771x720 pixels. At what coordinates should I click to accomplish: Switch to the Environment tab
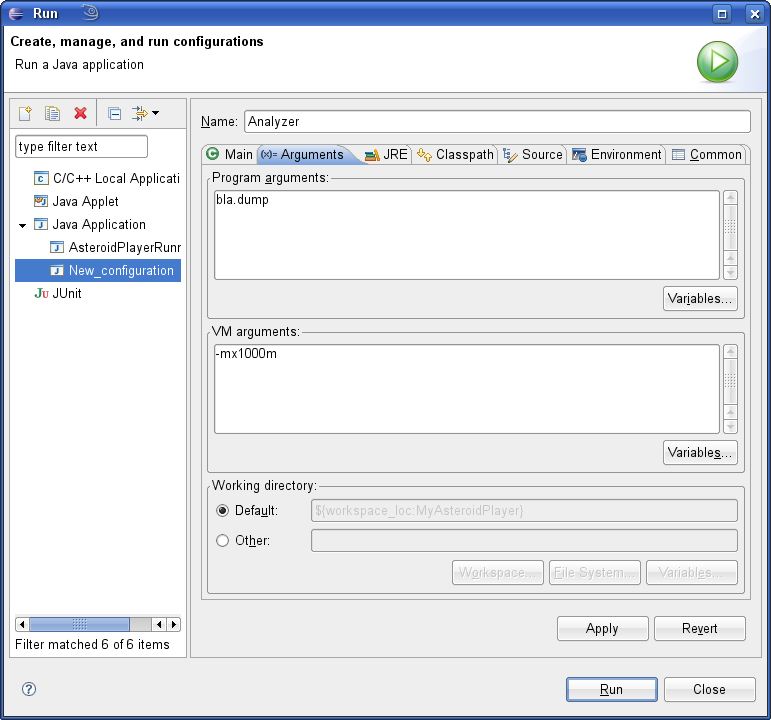[617, 154]
